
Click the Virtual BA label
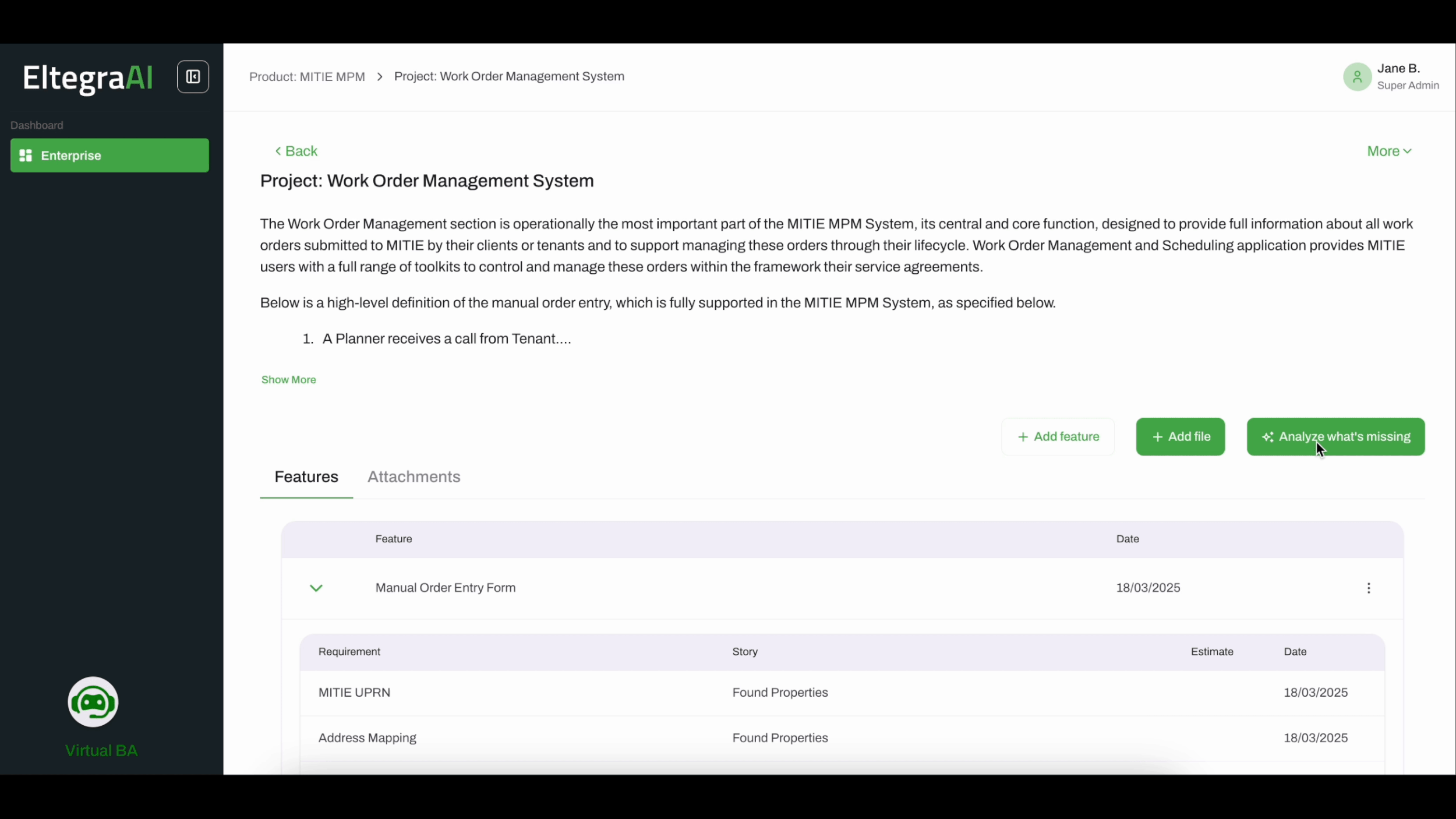pos(101,750)
